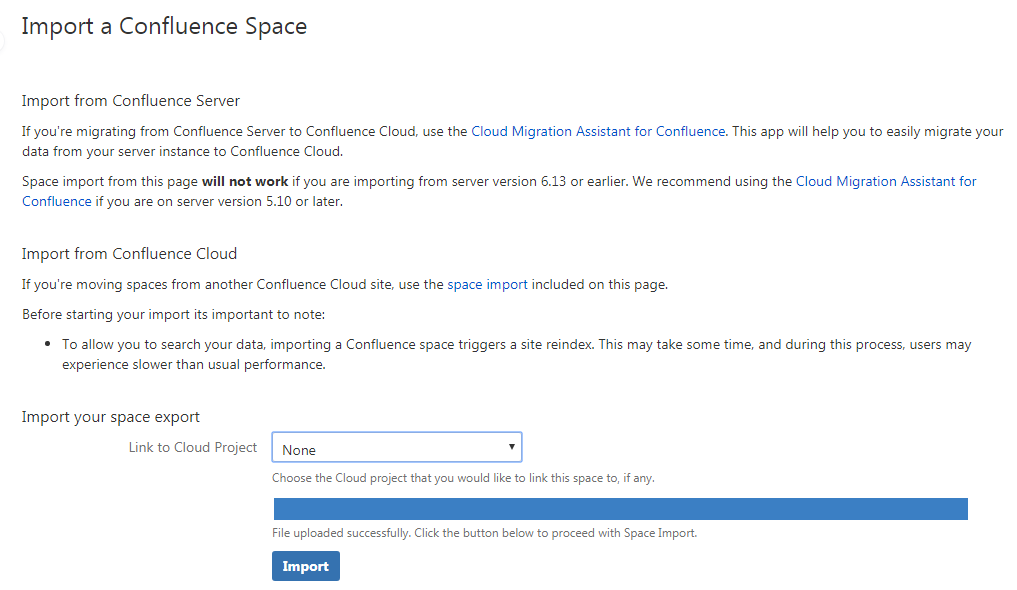Screen dimensions: 1017x590
Task: Click the 'Before starting your import' note line
Action: (x=173, y=315)
